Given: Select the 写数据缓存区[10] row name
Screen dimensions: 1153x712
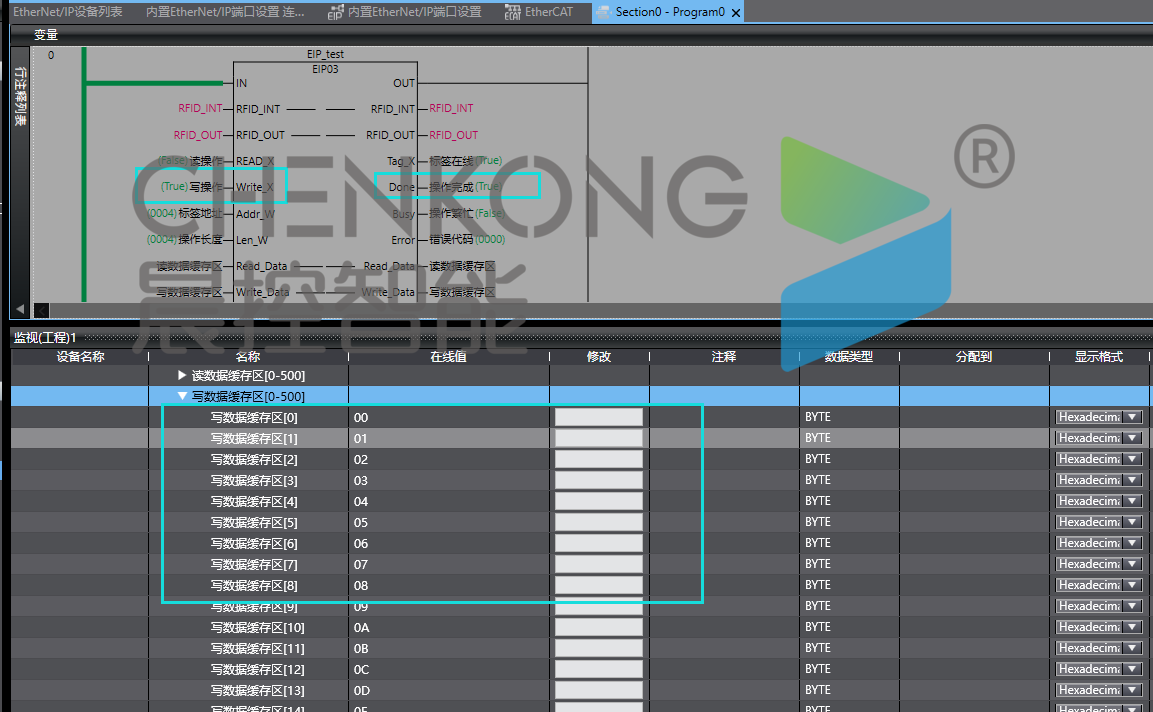Looking at the screenshot, I should [257, 627].
